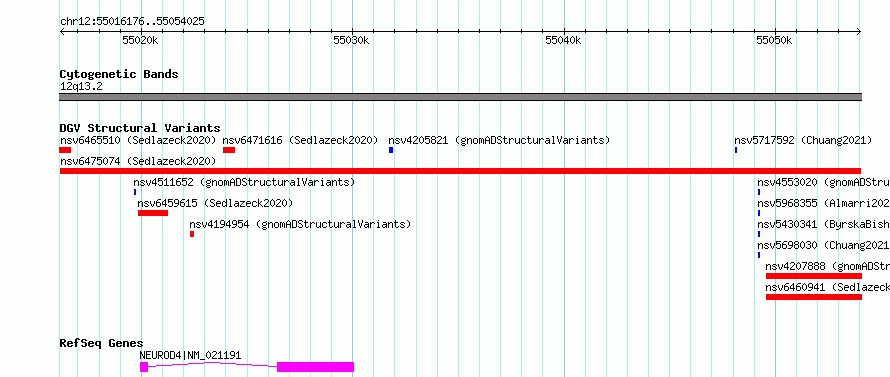Image resolution: width=890 pixels, height=377 pixels.
Task: Click the red bar under nsv6460941
Action: [814, 297]
